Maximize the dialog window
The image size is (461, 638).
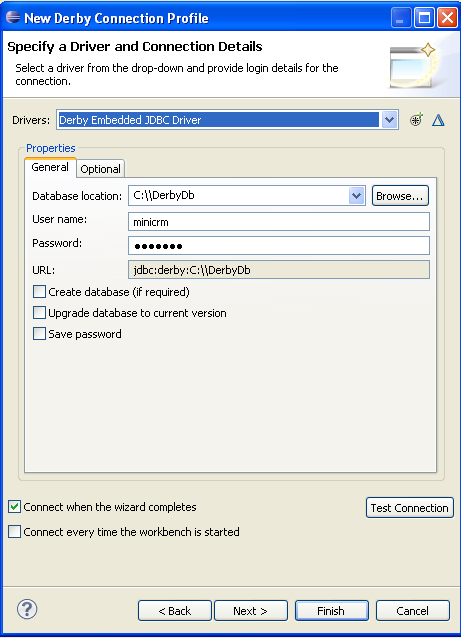pos(424,18)
